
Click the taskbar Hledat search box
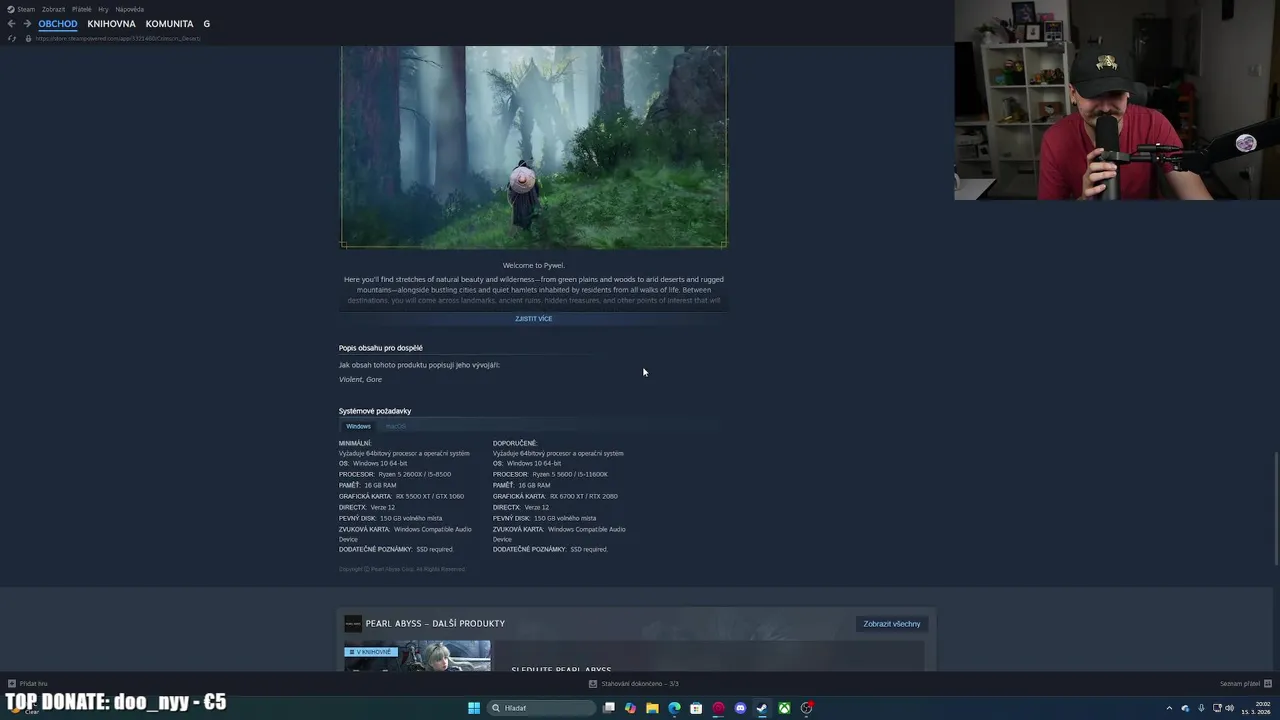[x=541, y=708]
